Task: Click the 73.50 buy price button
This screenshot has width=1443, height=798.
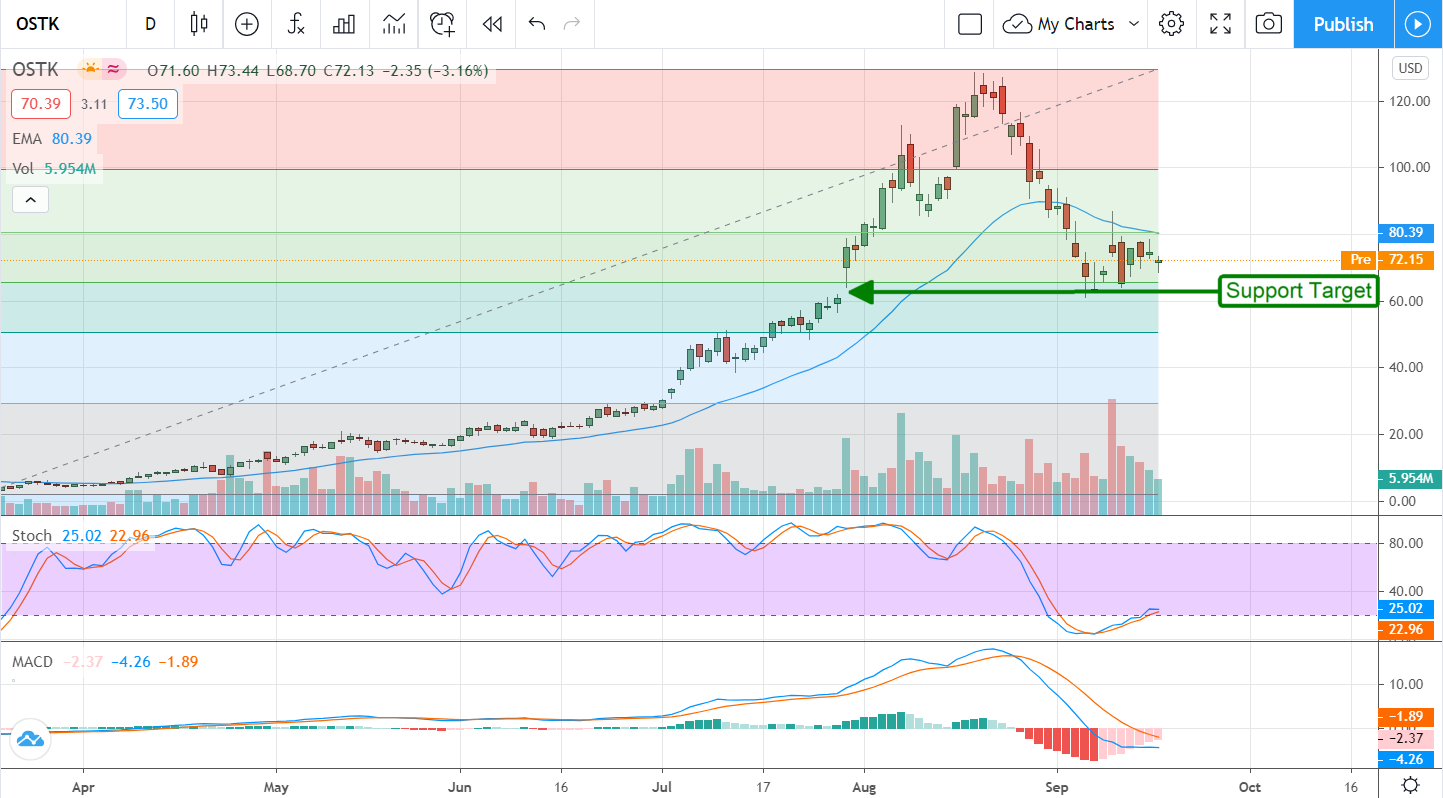Action: click(x=148, y=104)
